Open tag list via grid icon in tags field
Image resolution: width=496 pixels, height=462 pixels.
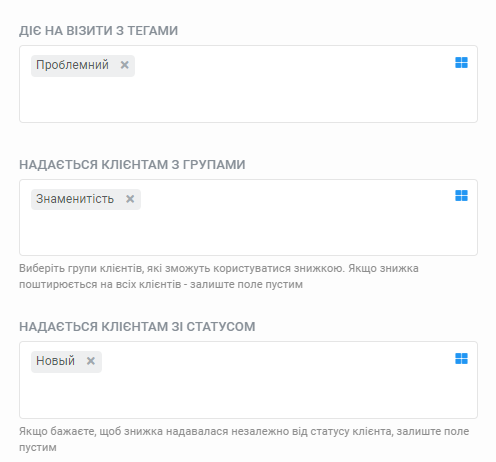[461, 62]
